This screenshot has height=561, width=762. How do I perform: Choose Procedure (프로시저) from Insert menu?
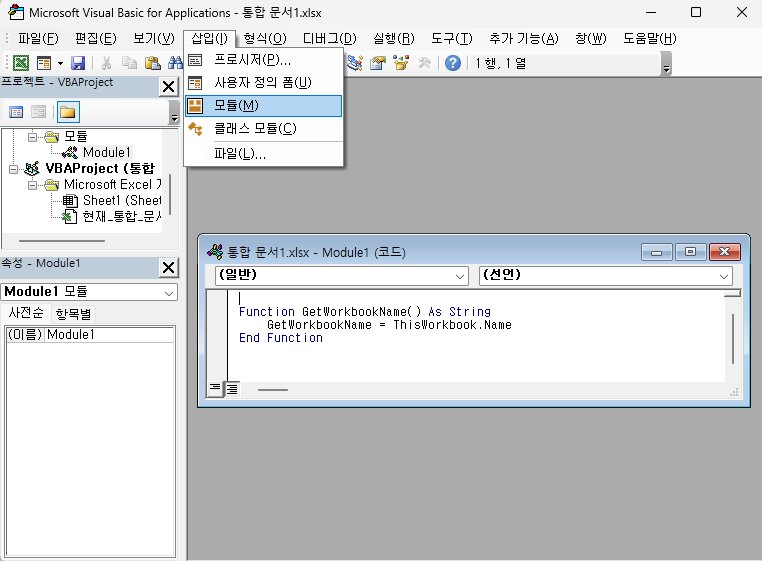[263, 60]
